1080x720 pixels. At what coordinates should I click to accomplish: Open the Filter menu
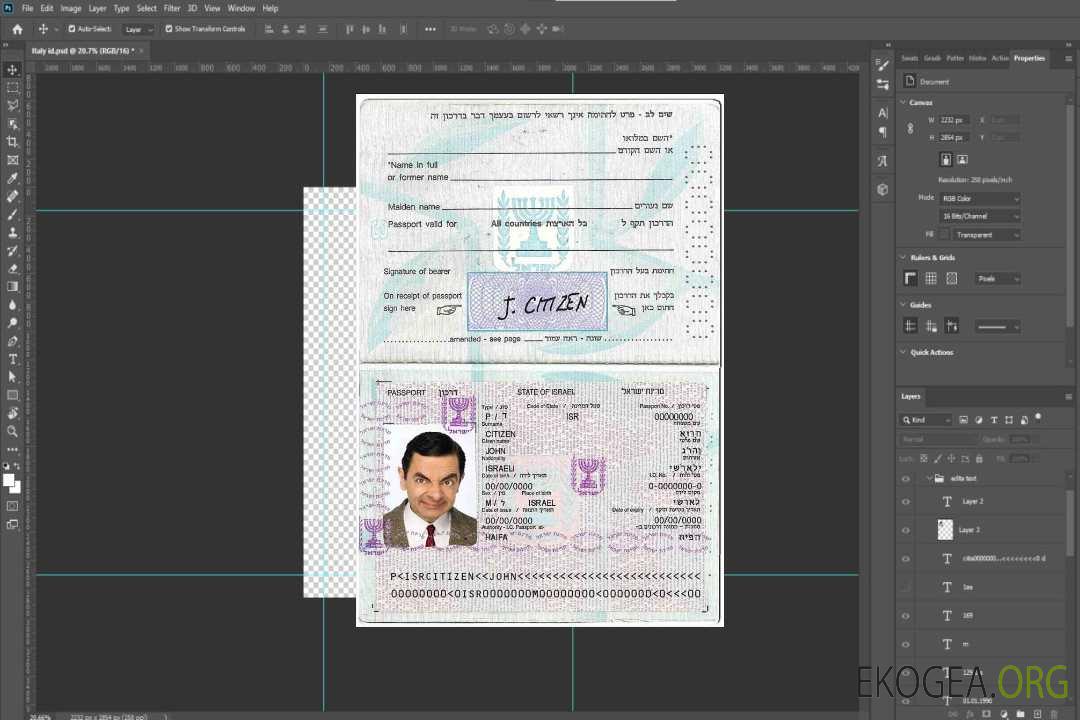coord(172,8)
